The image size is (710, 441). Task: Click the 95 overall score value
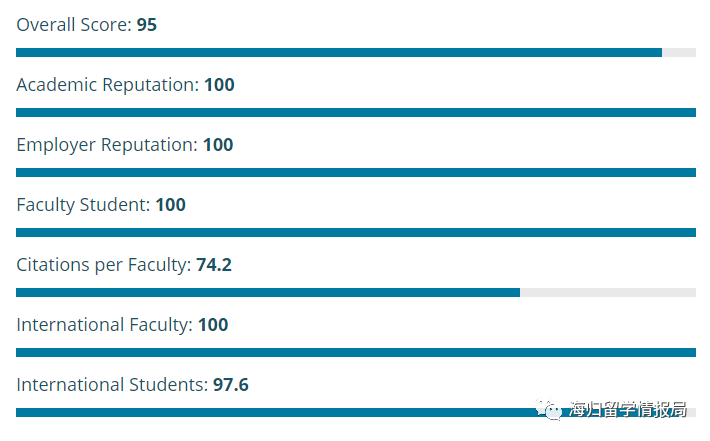click(x=147, y=25)
